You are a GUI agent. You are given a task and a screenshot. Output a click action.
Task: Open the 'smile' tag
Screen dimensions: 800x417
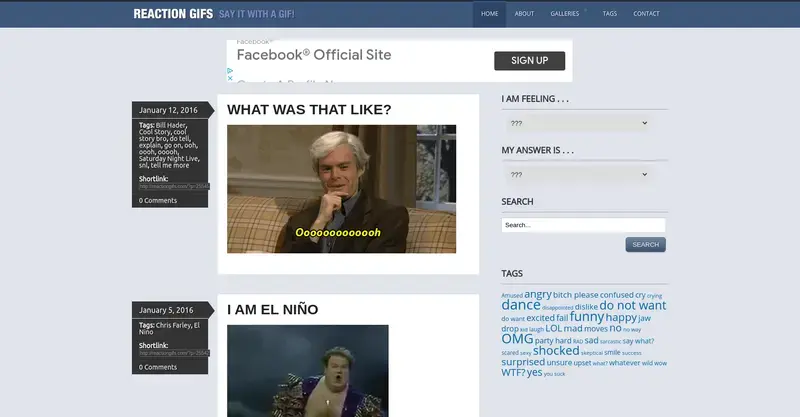point(612,352)
